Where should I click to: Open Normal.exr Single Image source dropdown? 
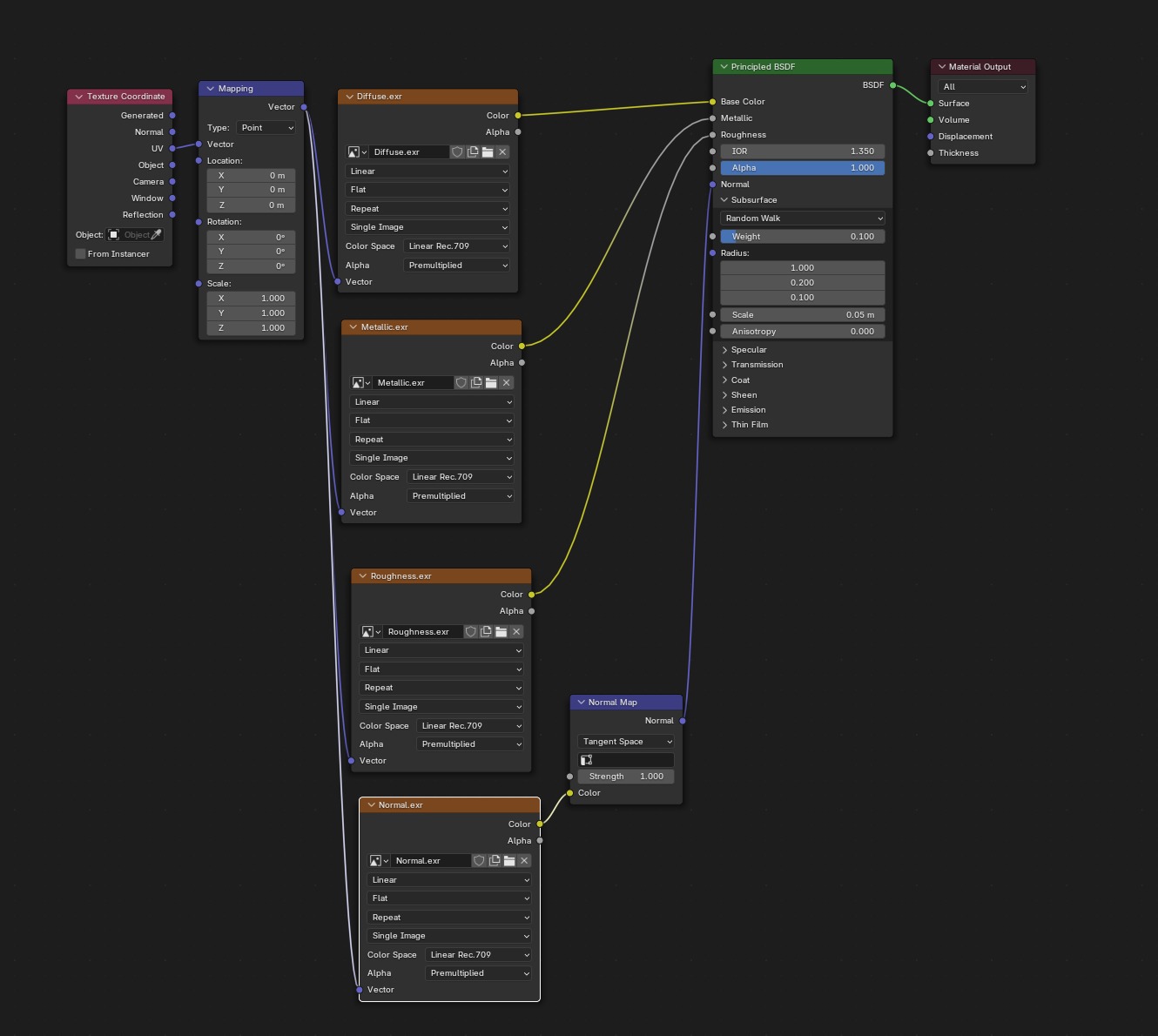[x=449, y=936]
